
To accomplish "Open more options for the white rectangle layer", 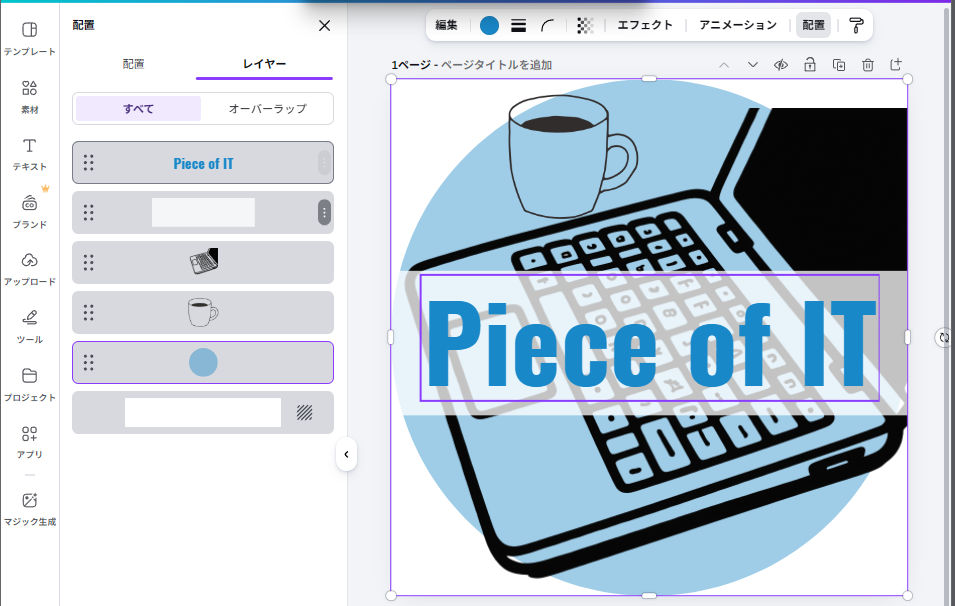I will (324, 212).
